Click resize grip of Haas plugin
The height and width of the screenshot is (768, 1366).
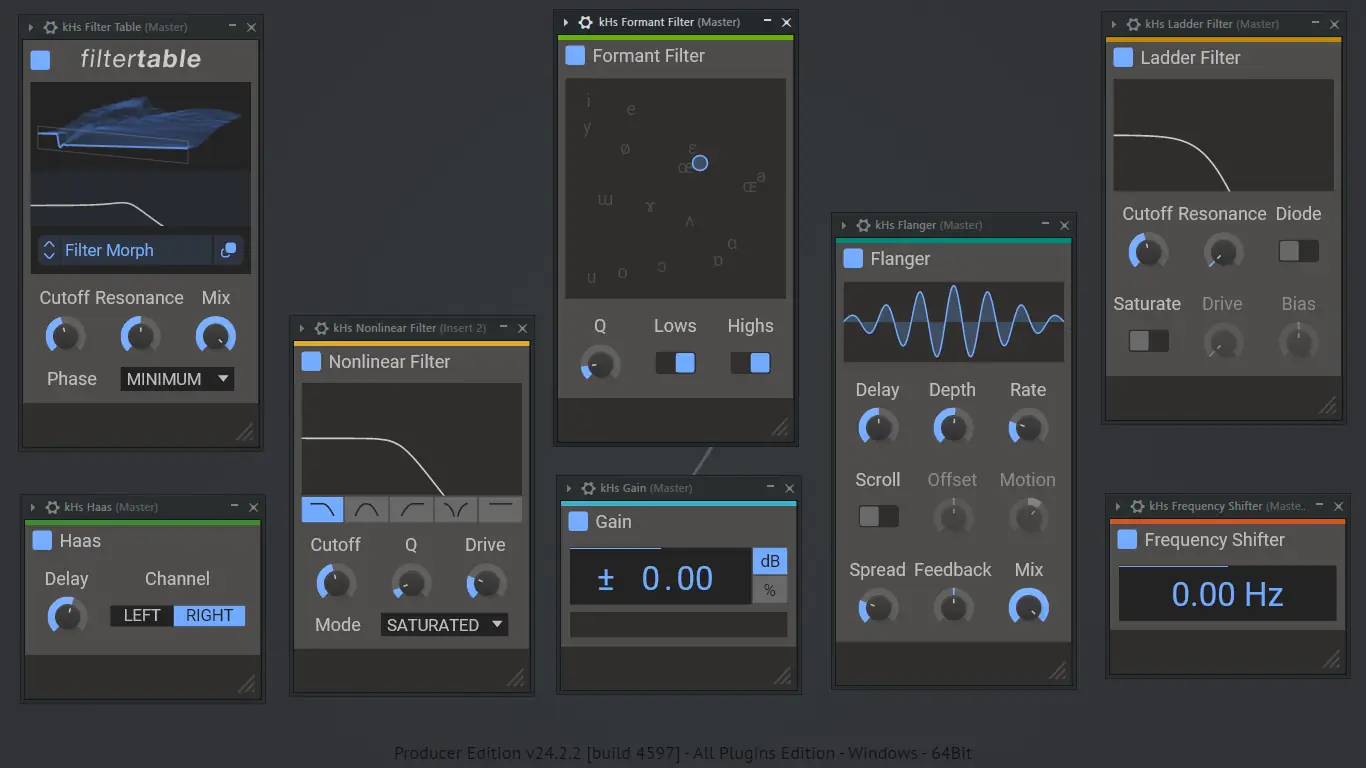point(245,683)
